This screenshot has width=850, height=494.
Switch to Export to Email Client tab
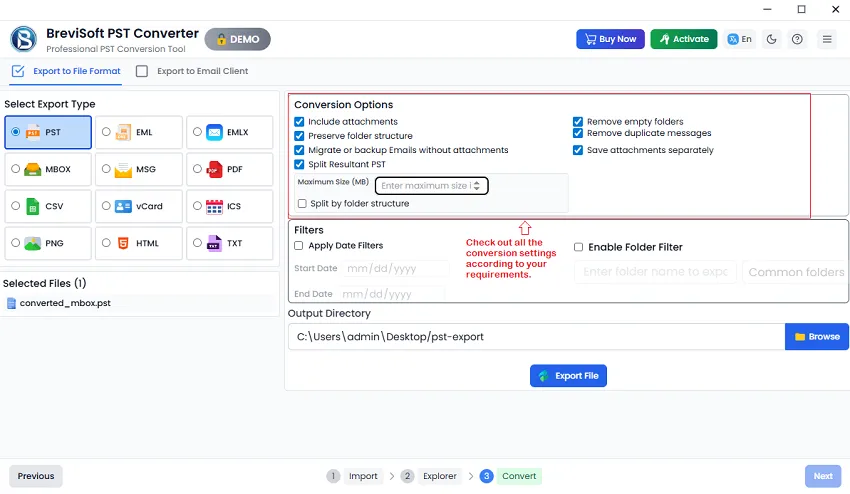point(192,71)
